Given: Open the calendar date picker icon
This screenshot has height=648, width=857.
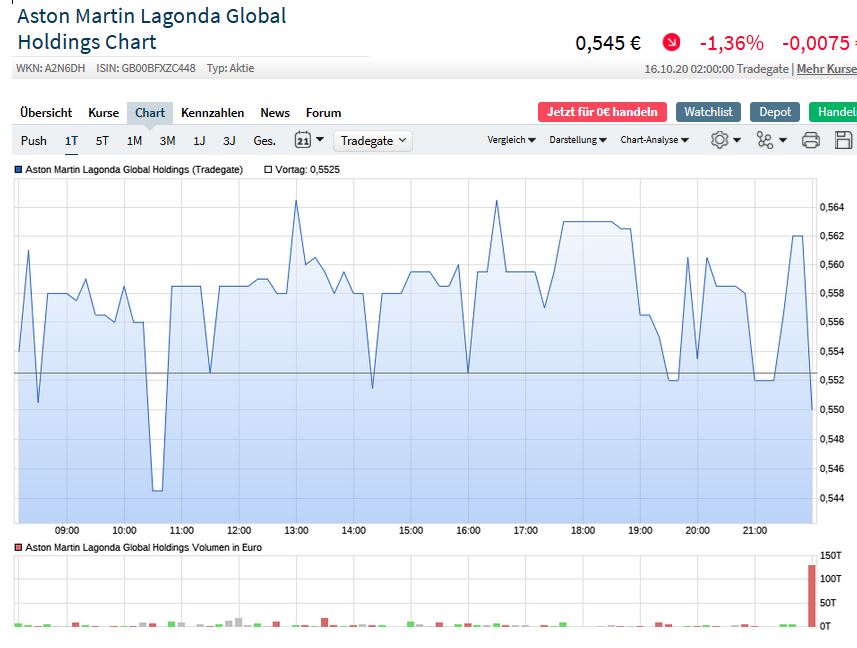Looking at the screenshot, I should pos(302,140).
